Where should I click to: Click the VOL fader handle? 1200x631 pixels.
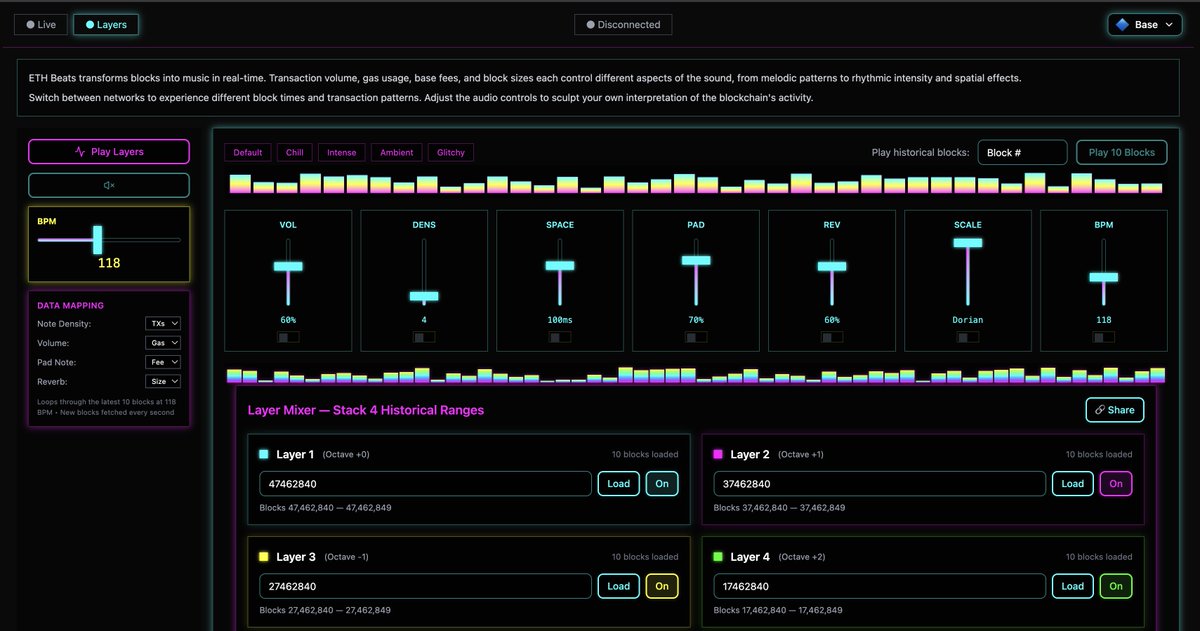[288, 266]
